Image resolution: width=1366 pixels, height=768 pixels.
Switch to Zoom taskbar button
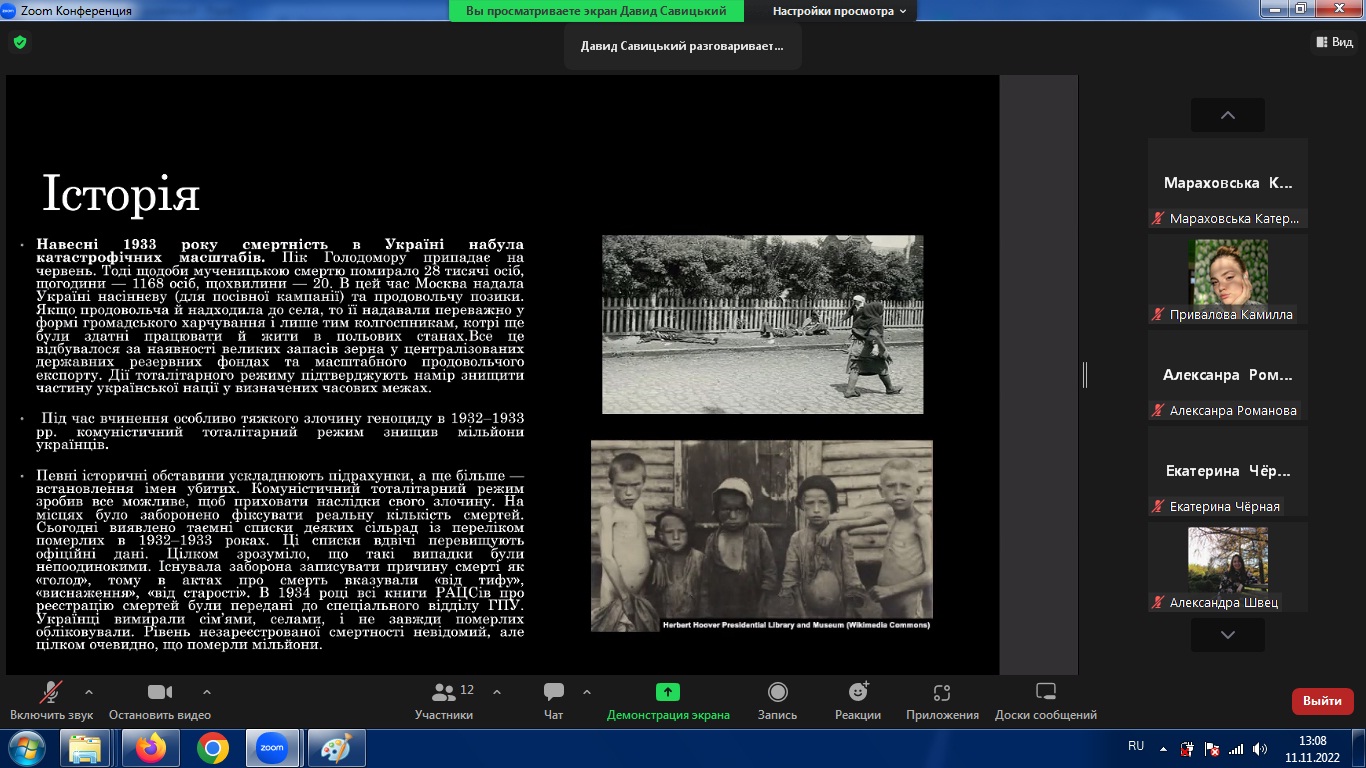coord(272,748)
